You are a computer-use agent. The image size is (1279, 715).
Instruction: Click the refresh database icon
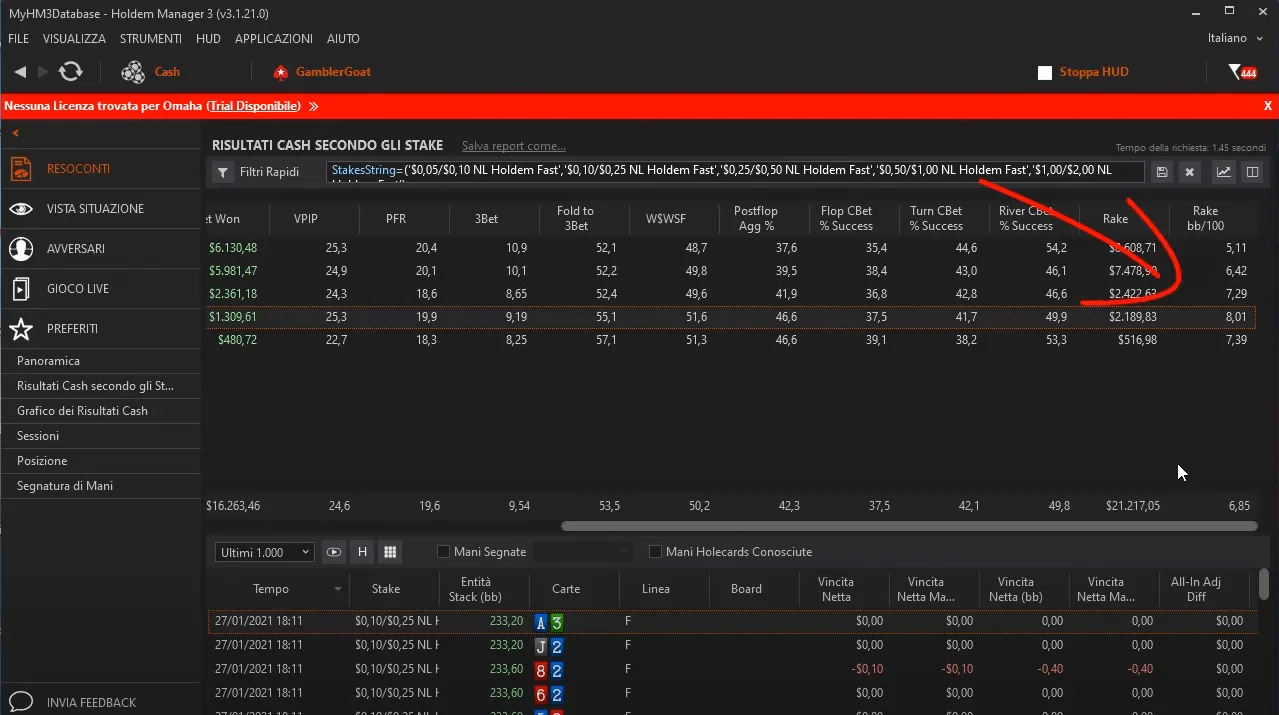[70, 72]
